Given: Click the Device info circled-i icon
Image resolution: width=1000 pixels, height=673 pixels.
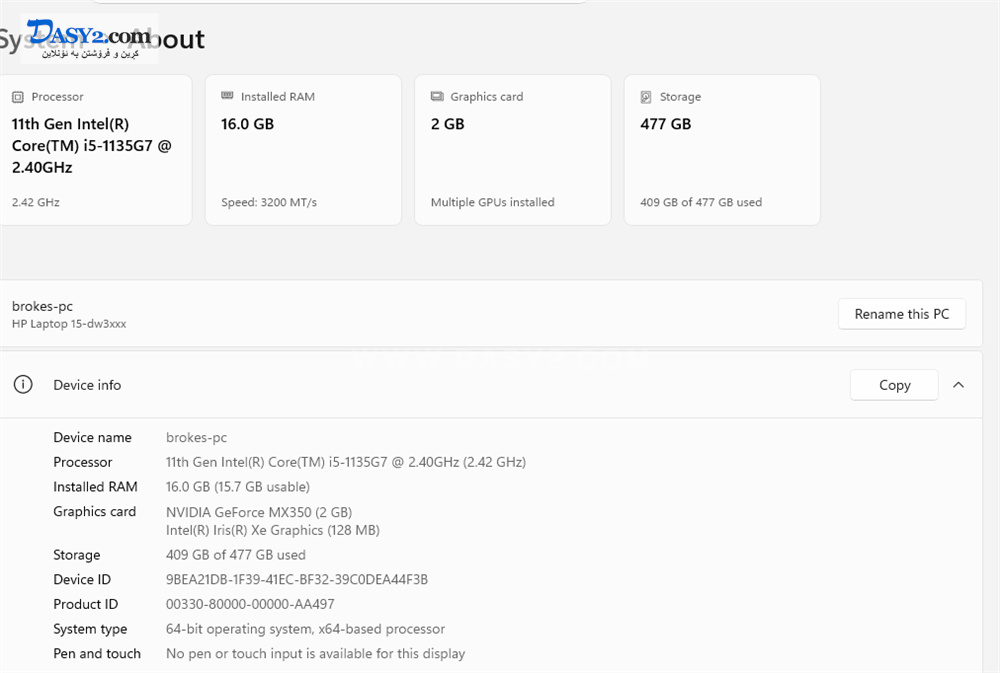Looking at the screenshot, I should pyautogui.click(x=23, y=385).
